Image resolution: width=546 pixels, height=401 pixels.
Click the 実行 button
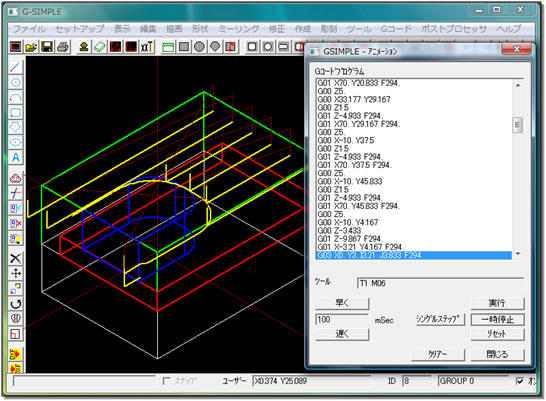click(497, 303)
